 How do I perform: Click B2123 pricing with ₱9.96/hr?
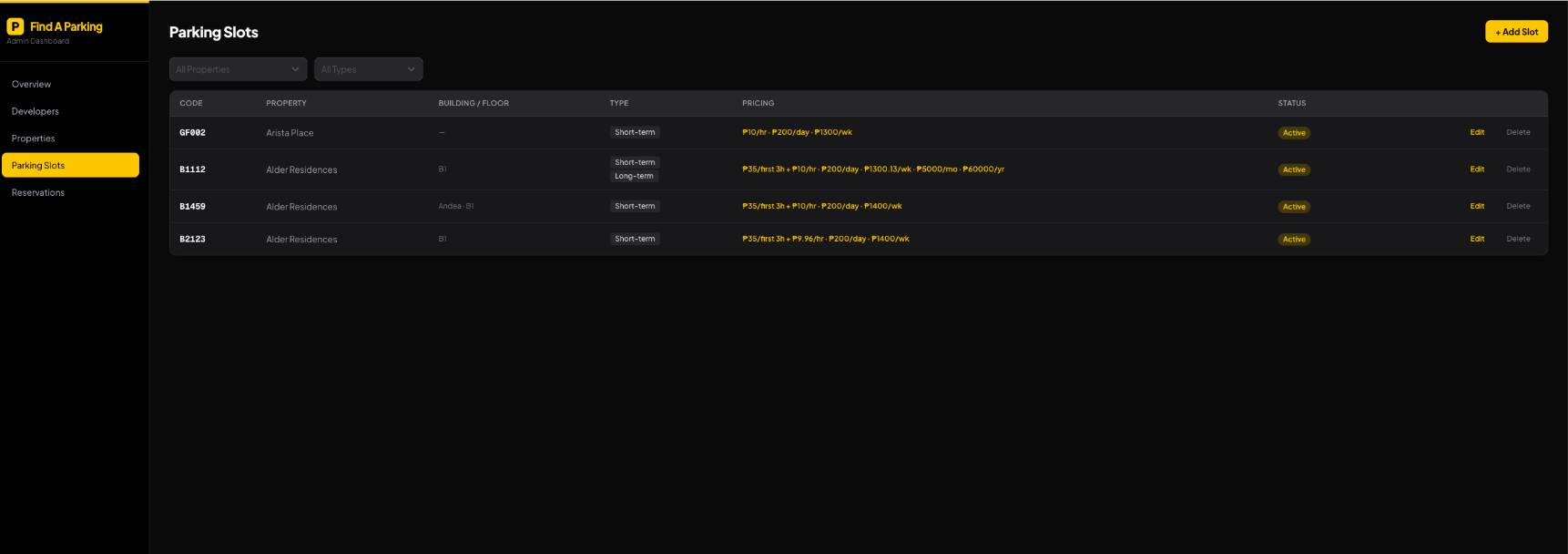826,239
